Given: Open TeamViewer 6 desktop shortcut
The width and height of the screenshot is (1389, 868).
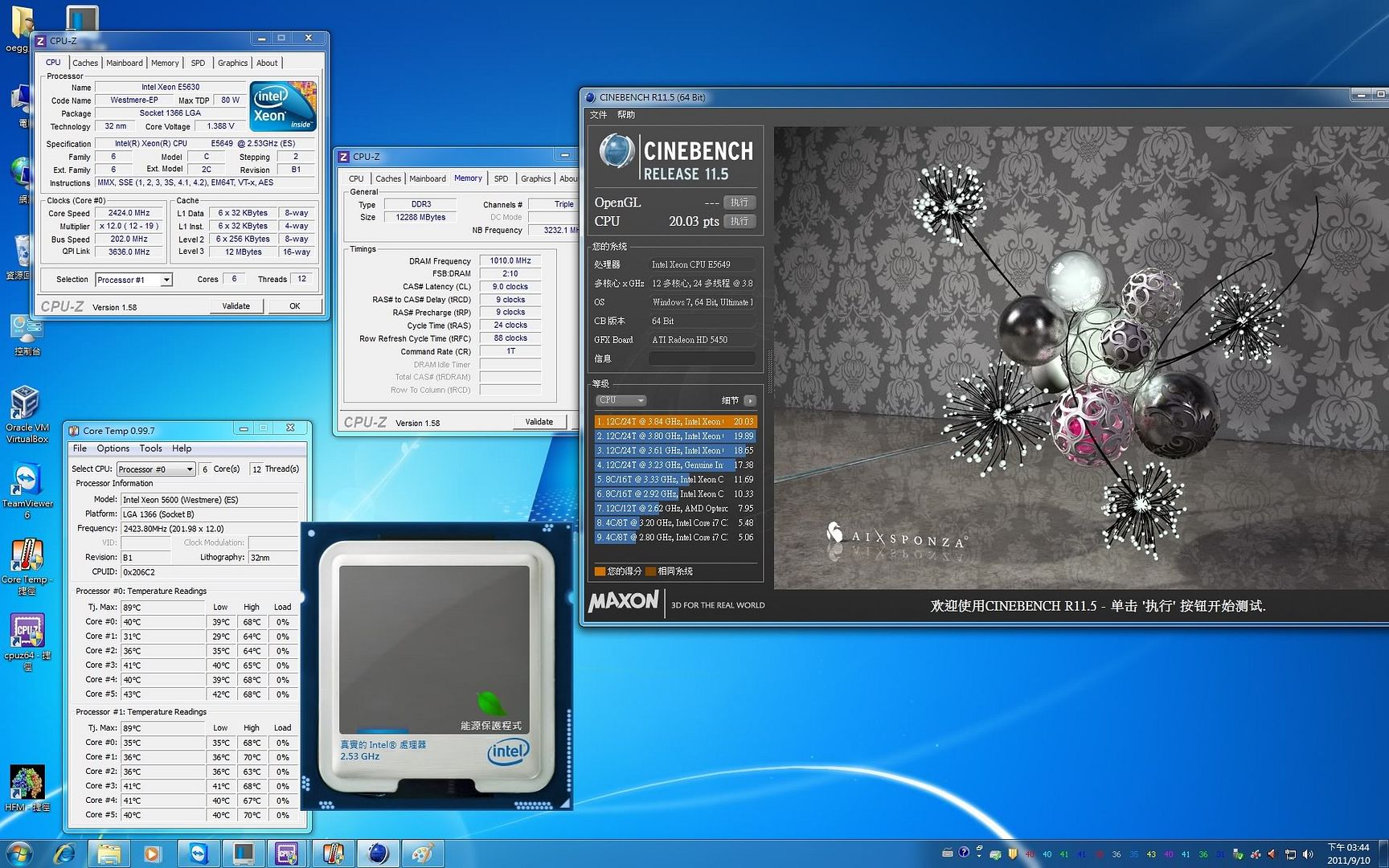Looking at the screenshot, I should coord(27,490).
